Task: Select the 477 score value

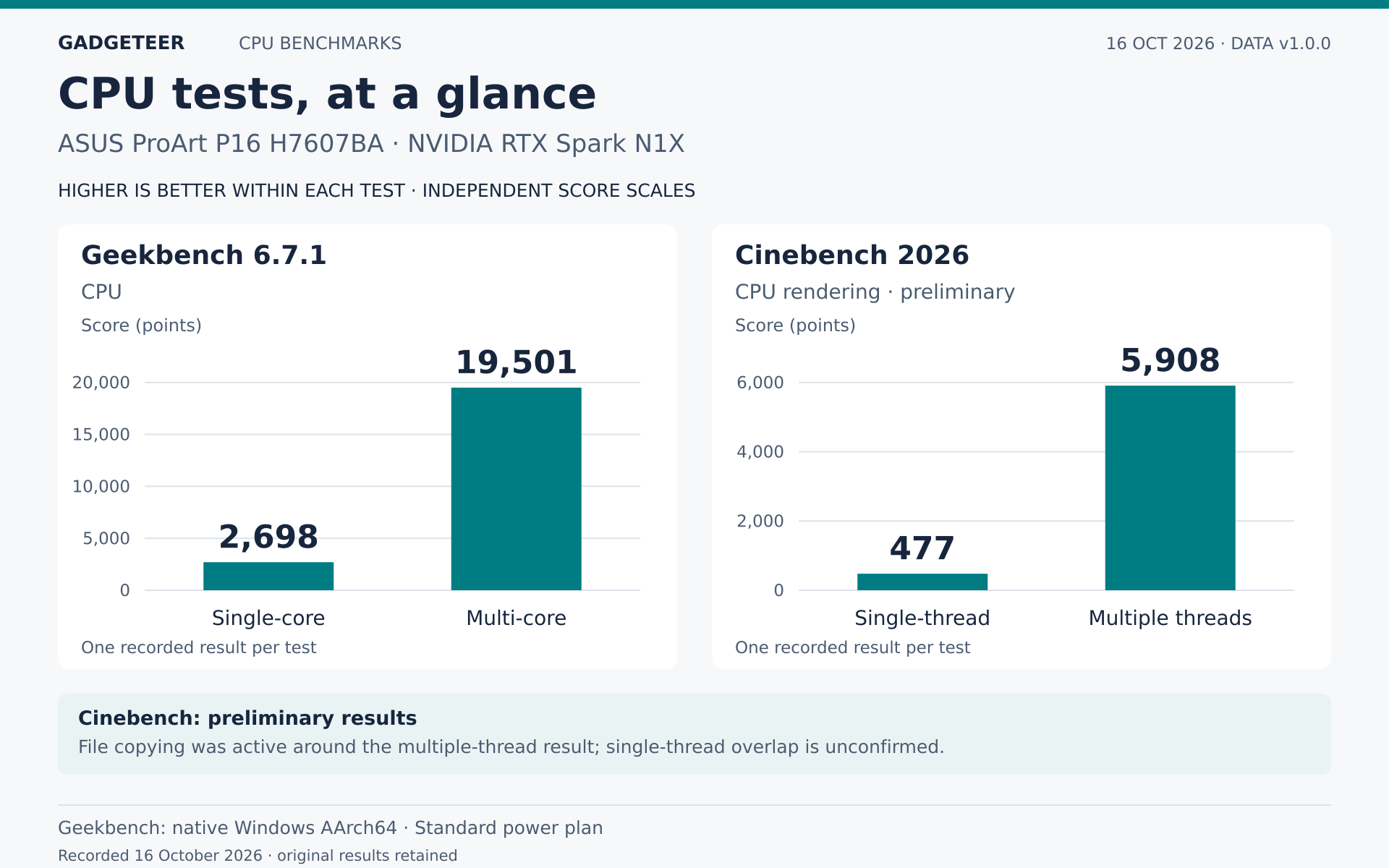Action: click(922, 548)
